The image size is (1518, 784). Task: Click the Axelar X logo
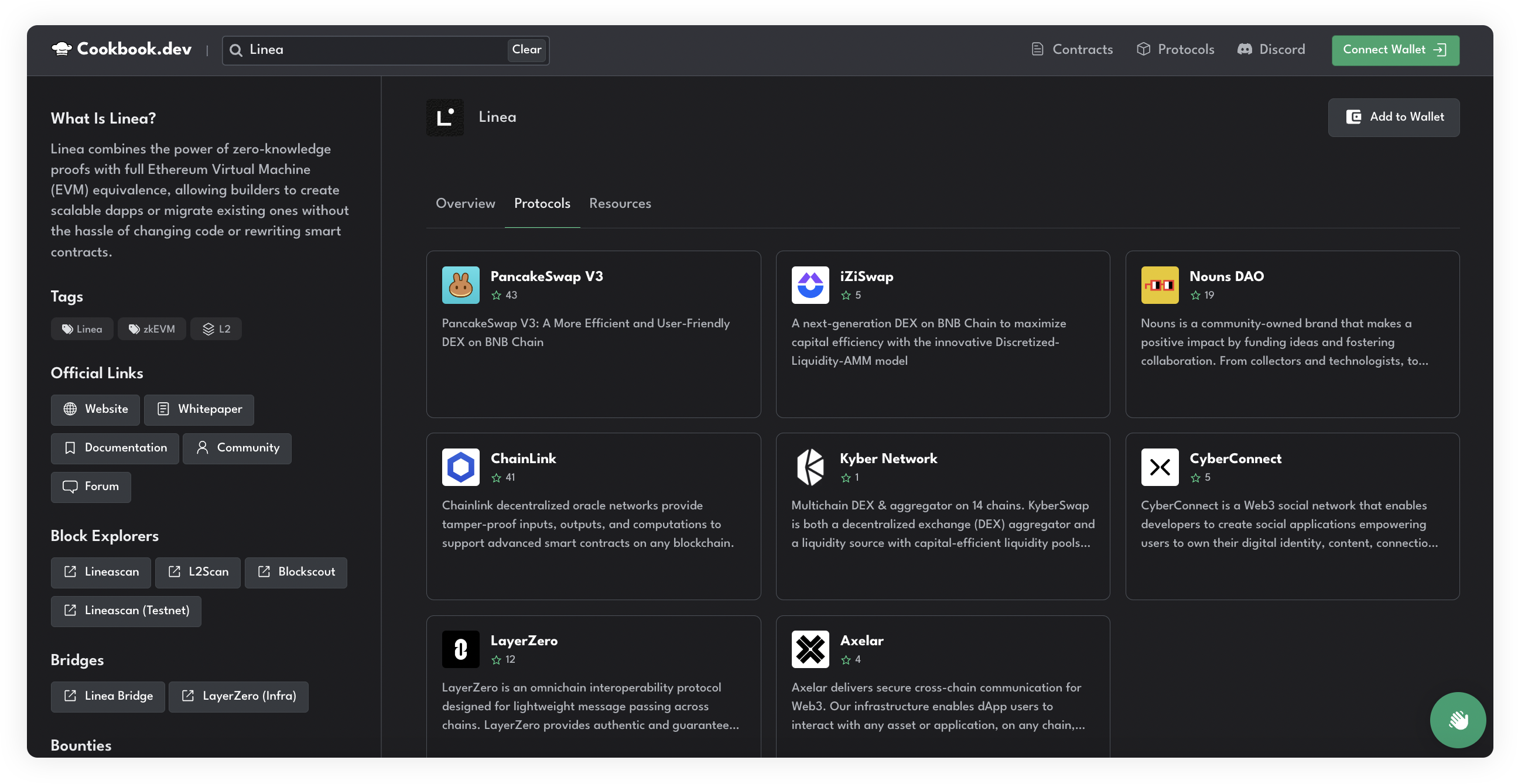pyautogui.click(x=810, y=649)
